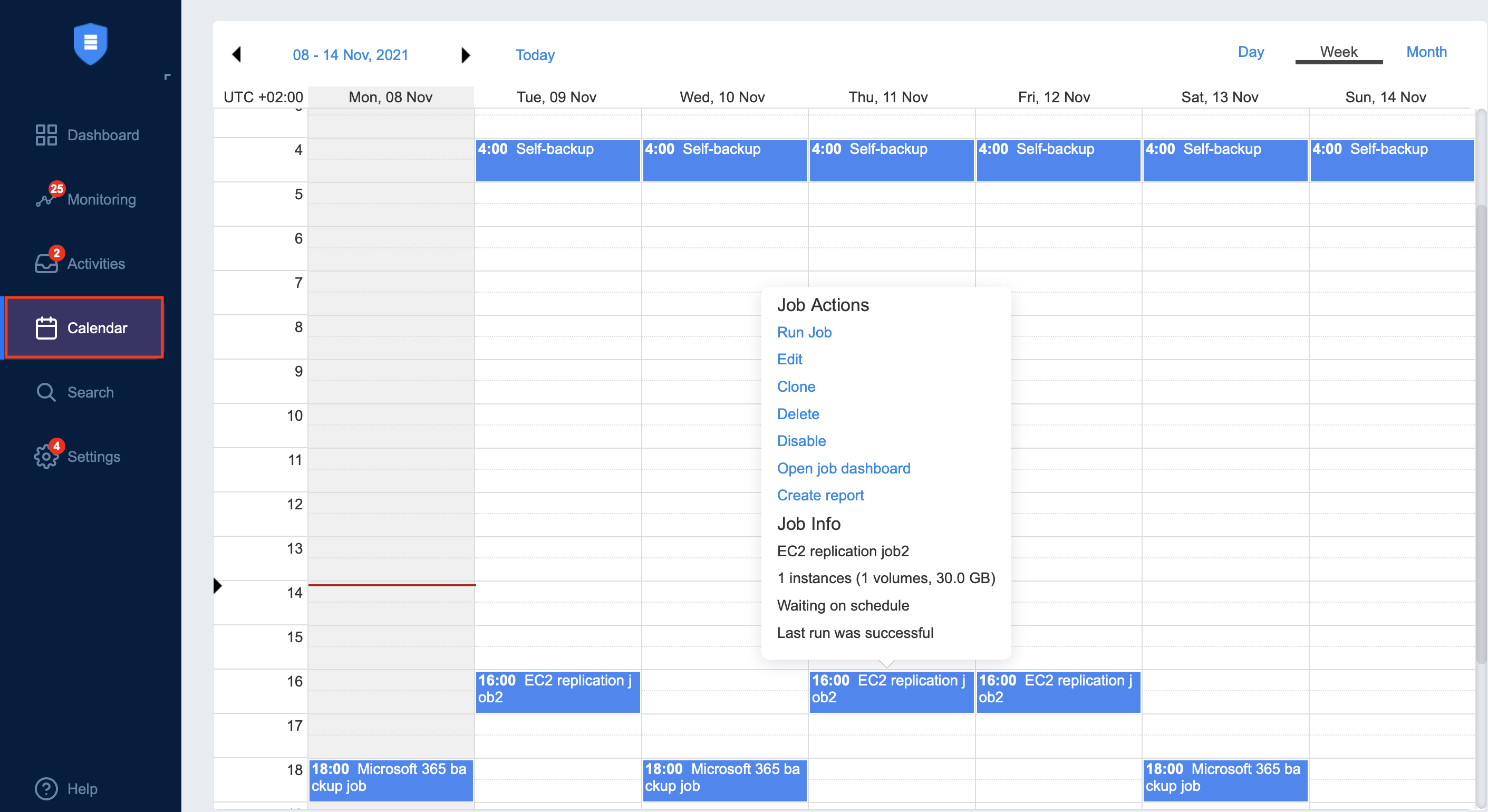Open the Dashboard grid icon
This screenshot has width=1488, height=812.
pyautogui.click(x=46, y=134)
